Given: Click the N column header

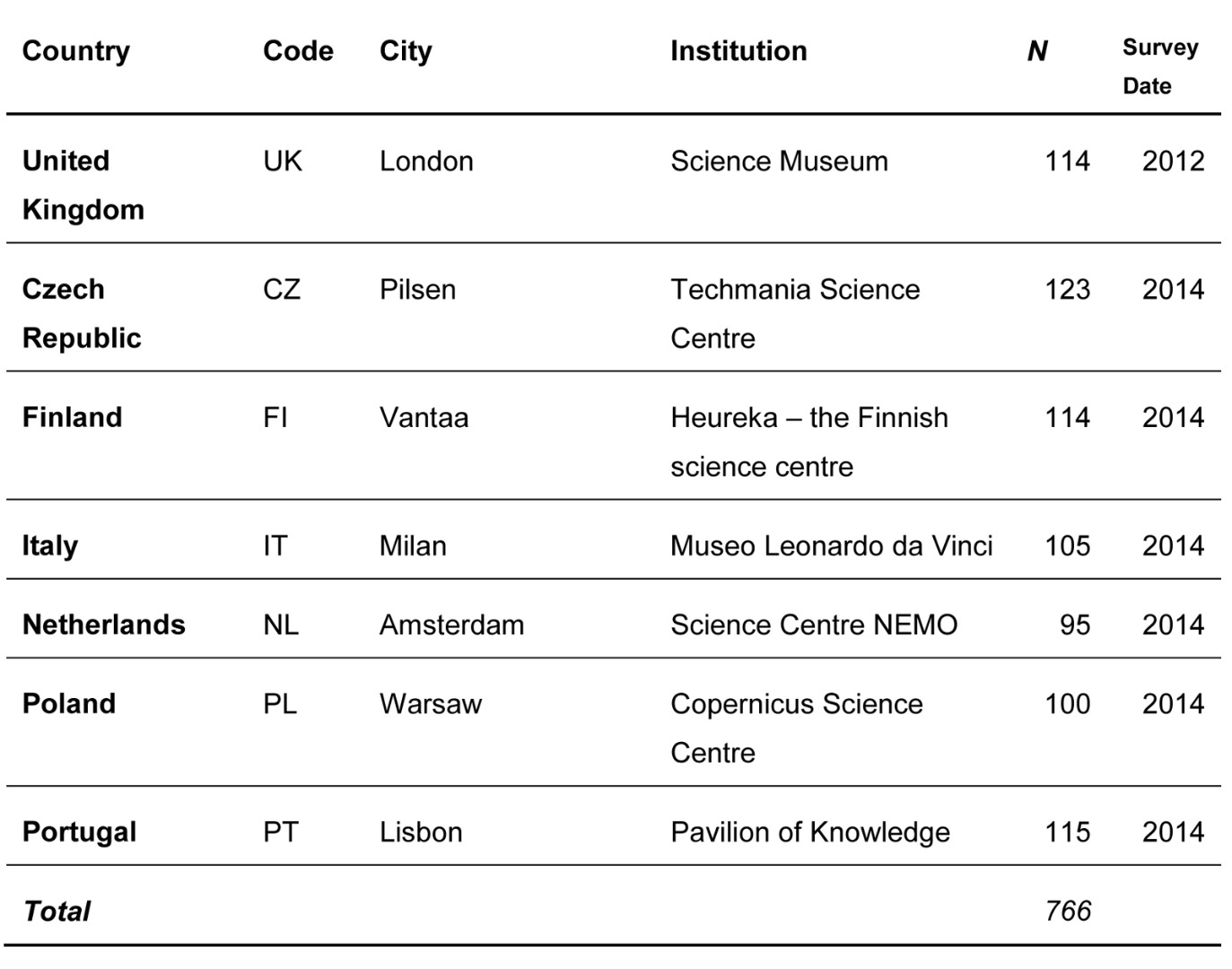Looking at the screenshot, I should coord(1037,51).
